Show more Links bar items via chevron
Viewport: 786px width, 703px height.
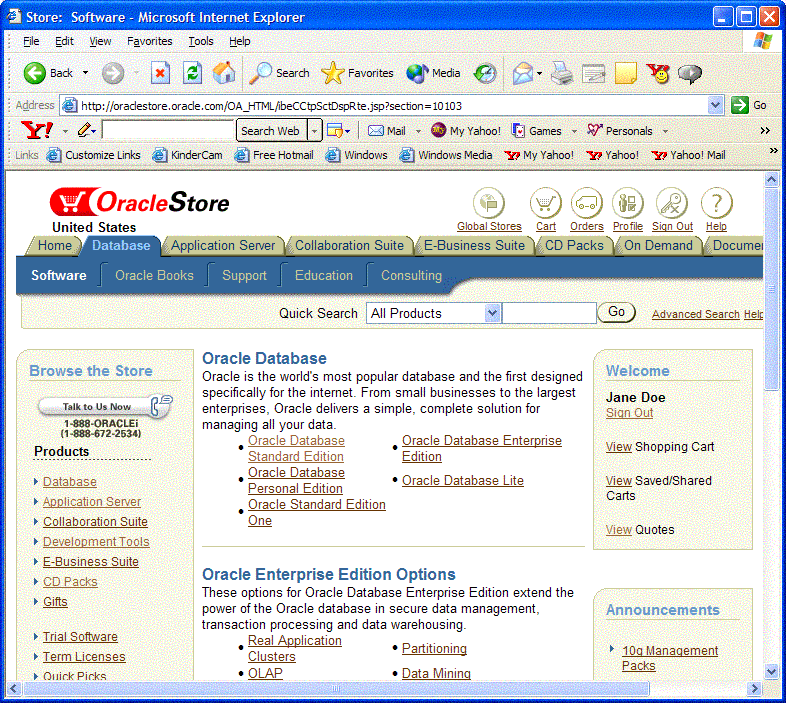(774, 150)
